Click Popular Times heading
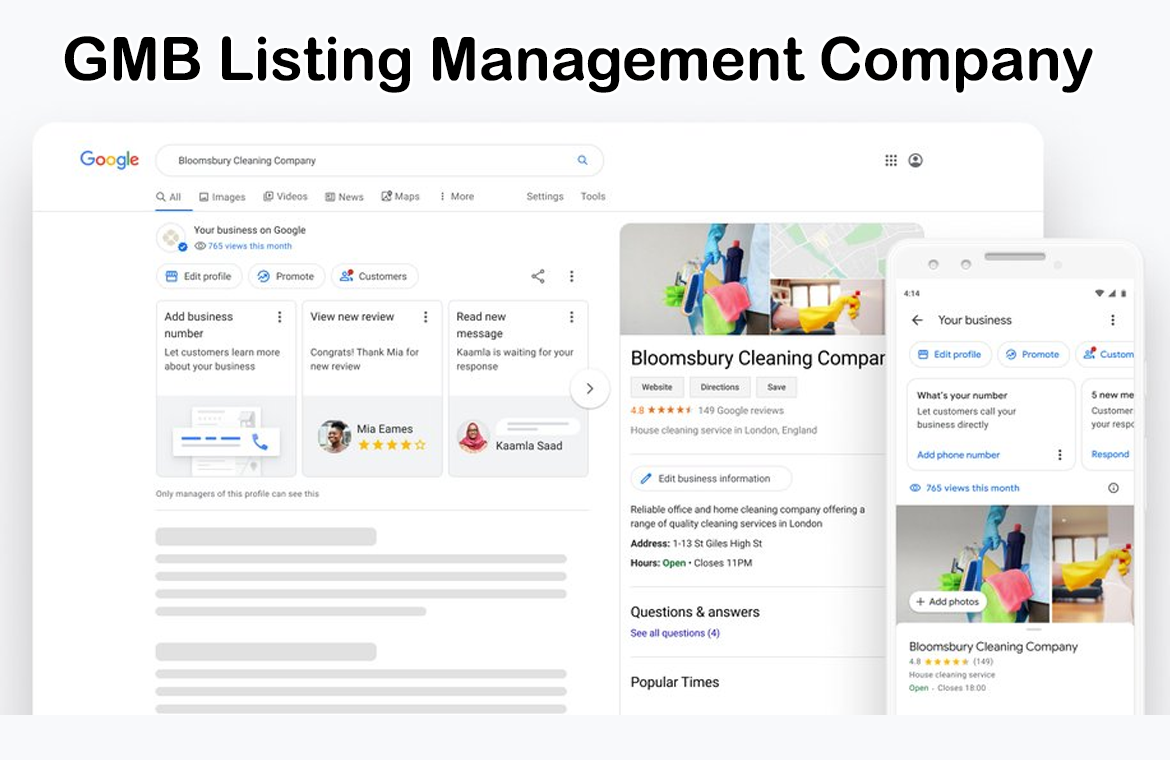1170x760 pixels. click(x=675, y=682)
